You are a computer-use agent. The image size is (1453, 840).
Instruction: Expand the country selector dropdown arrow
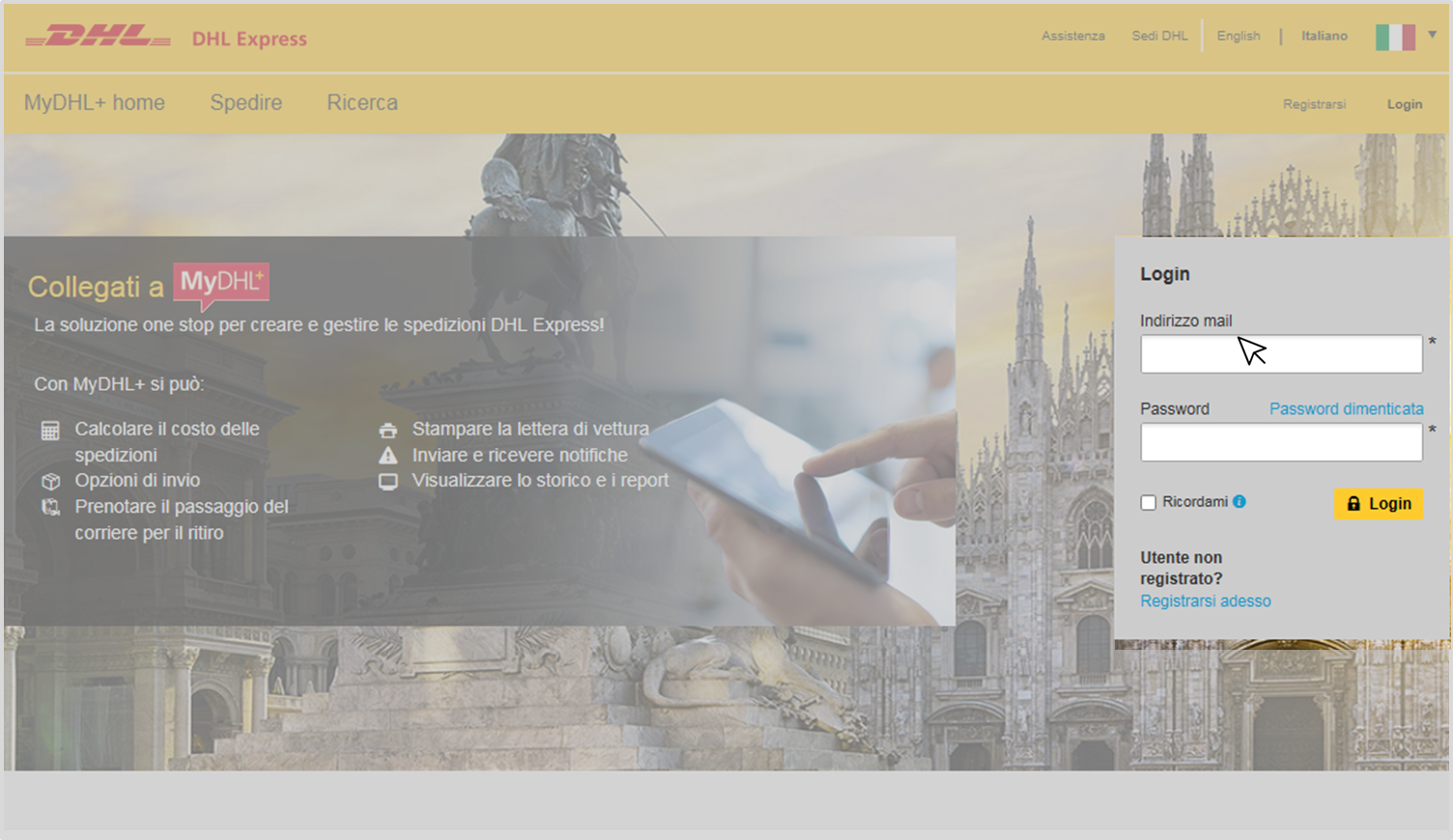(1433, 35)
